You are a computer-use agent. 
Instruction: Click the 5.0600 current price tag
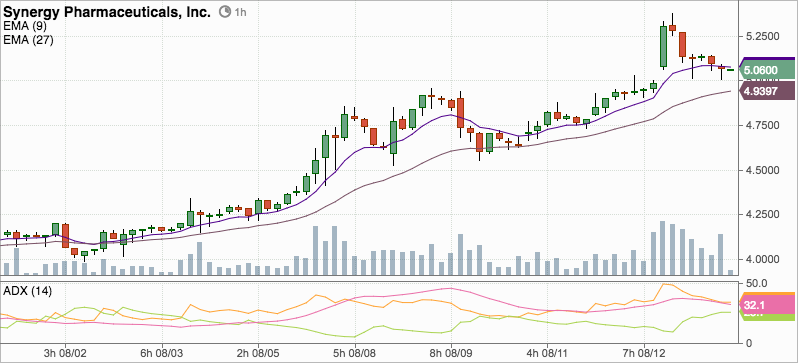click(x=767, y=71)
